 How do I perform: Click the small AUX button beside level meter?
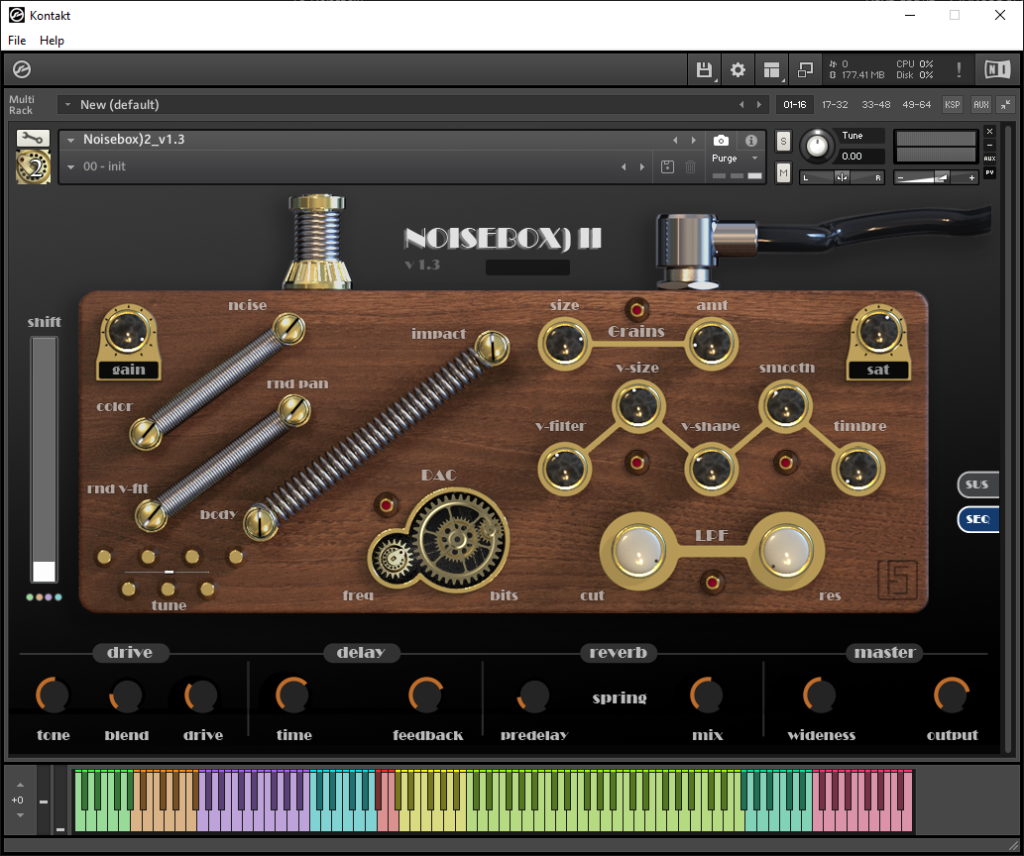[x=989, y=159]
